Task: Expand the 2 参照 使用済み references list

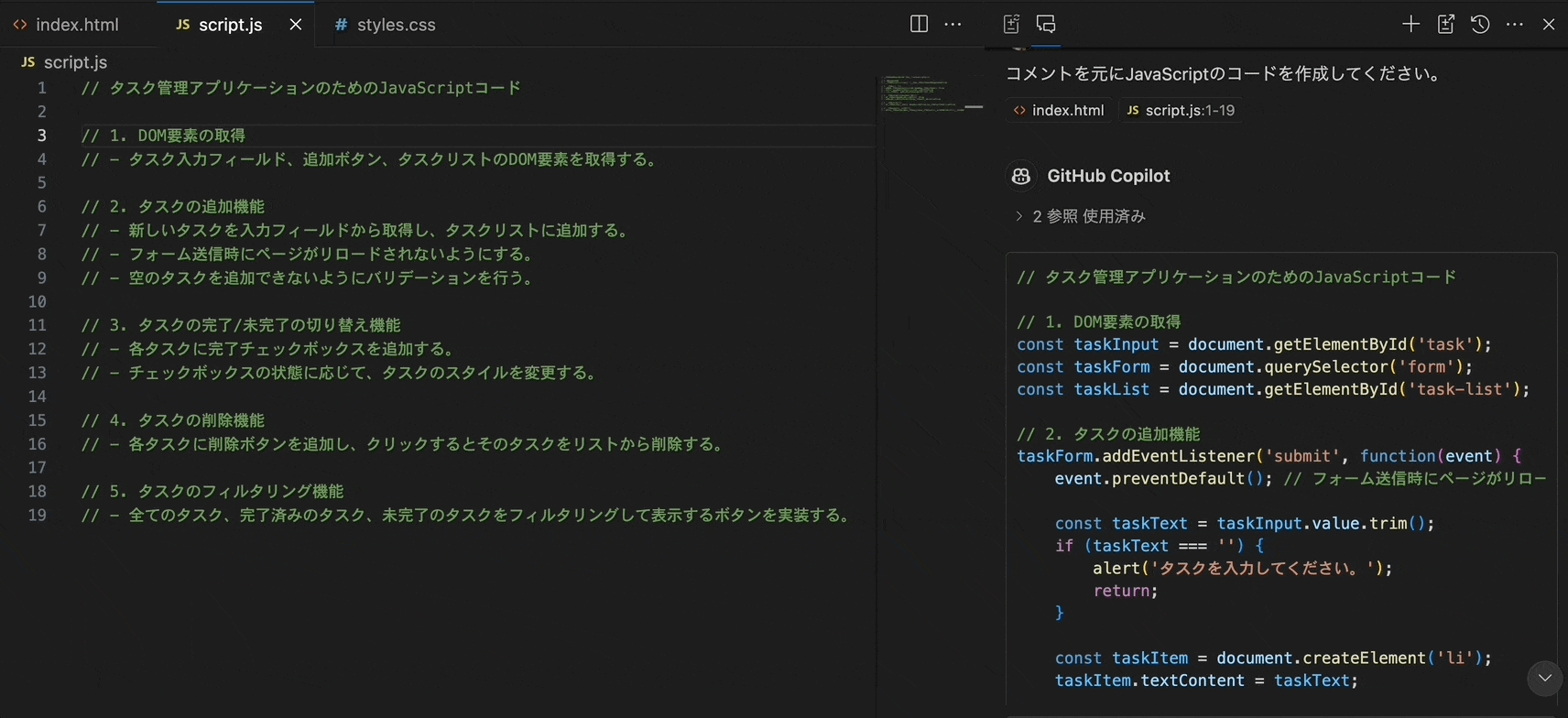Action: coord(1081,216)
